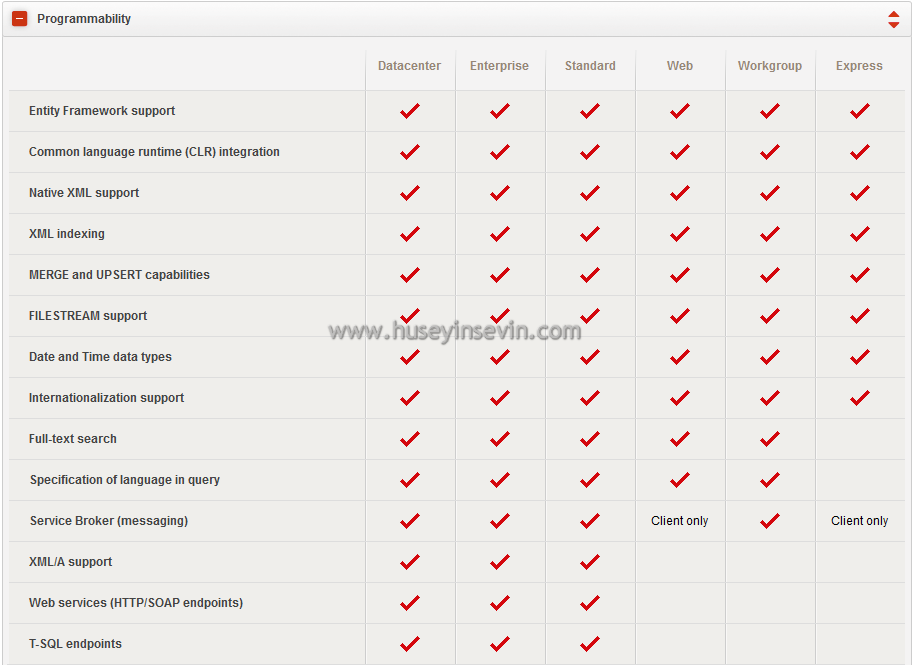Click XML indexing Web checkmark
The height and width of the screenshot is (665, 914).
coord(680,234)
